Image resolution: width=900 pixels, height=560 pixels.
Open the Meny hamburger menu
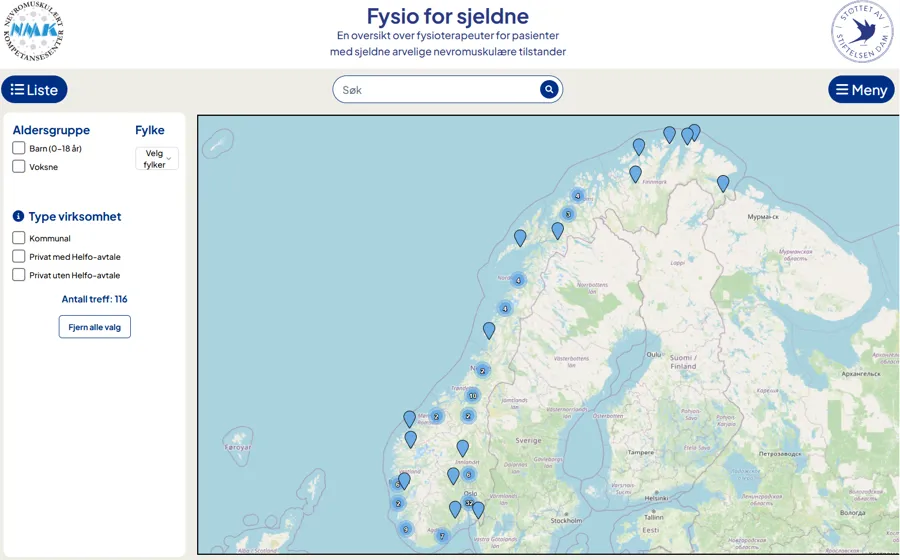tap(861, 90)
